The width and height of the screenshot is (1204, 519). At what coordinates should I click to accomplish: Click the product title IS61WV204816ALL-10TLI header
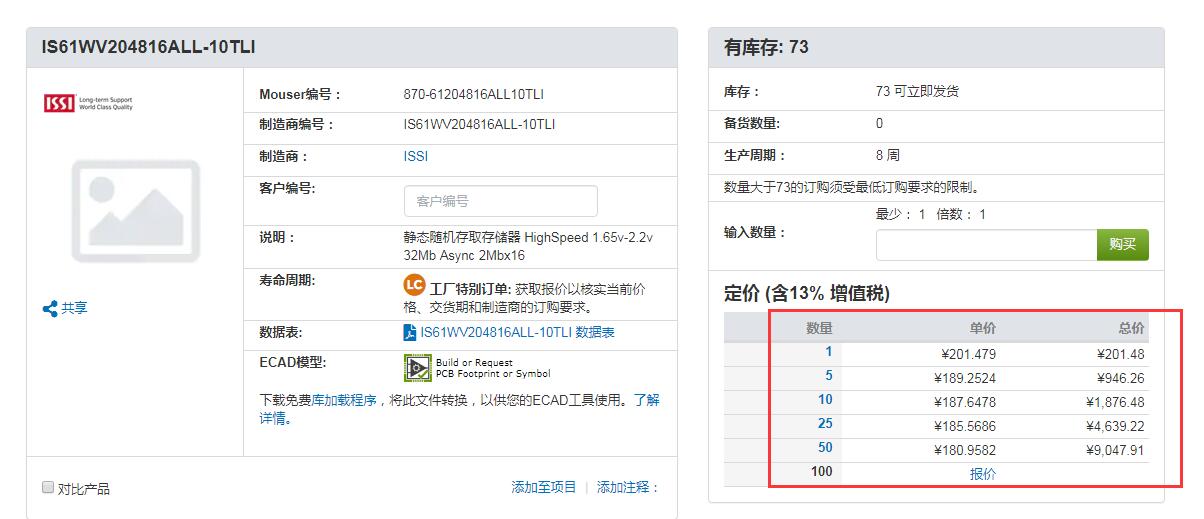(x=149, y=47)
